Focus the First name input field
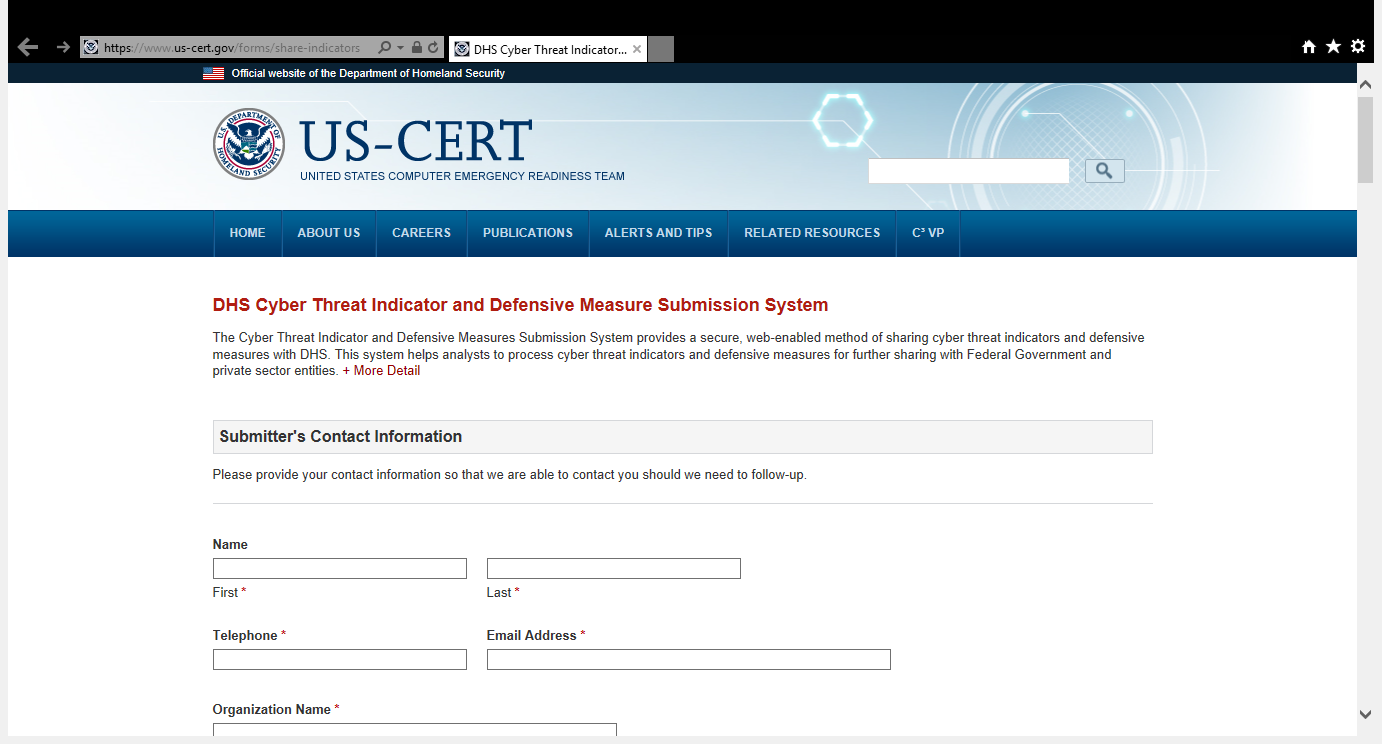This screenshot has height=744, width=1382. click(339, 569)
